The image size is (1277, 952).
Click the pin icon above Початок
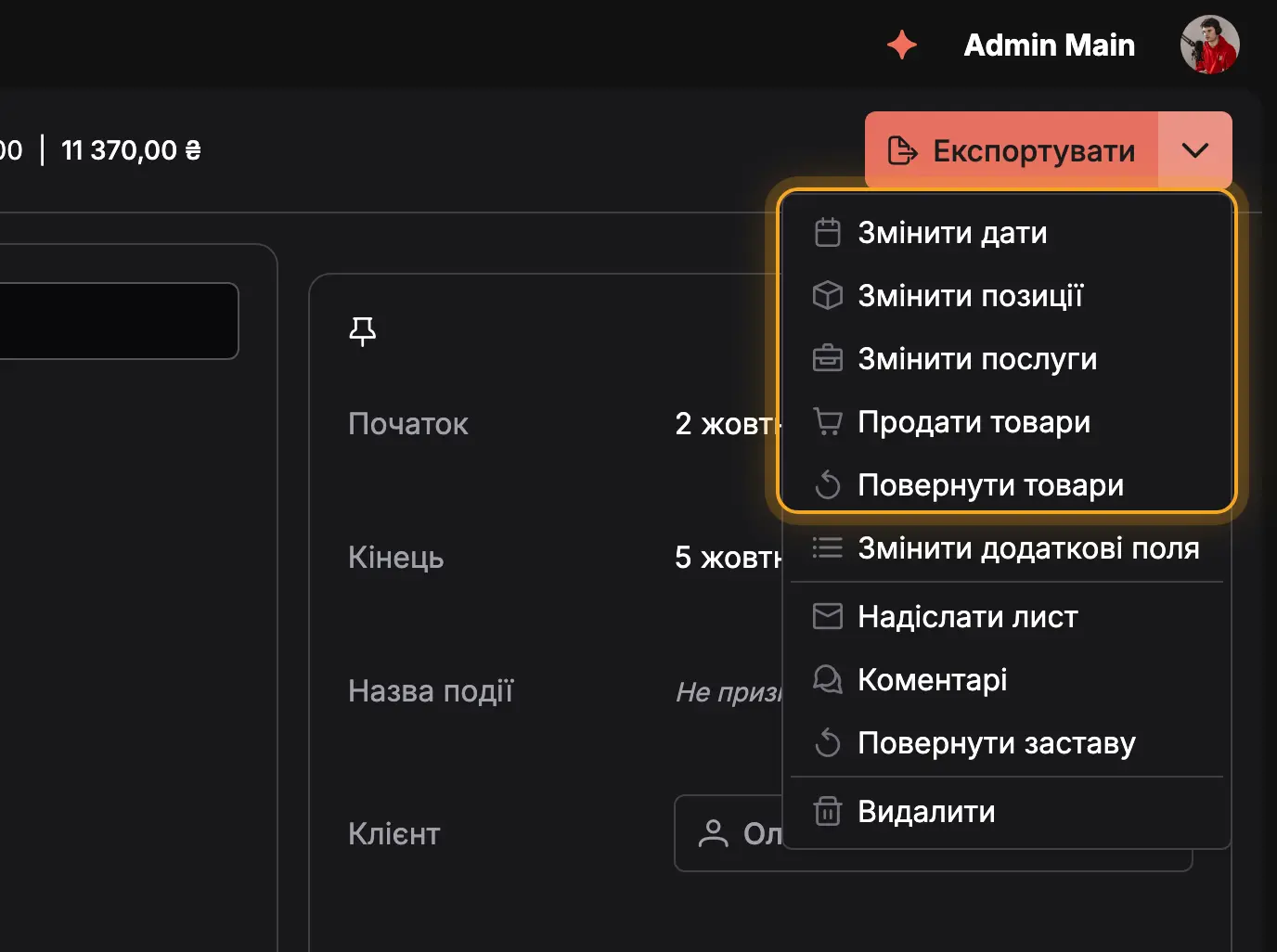[362, 330]
